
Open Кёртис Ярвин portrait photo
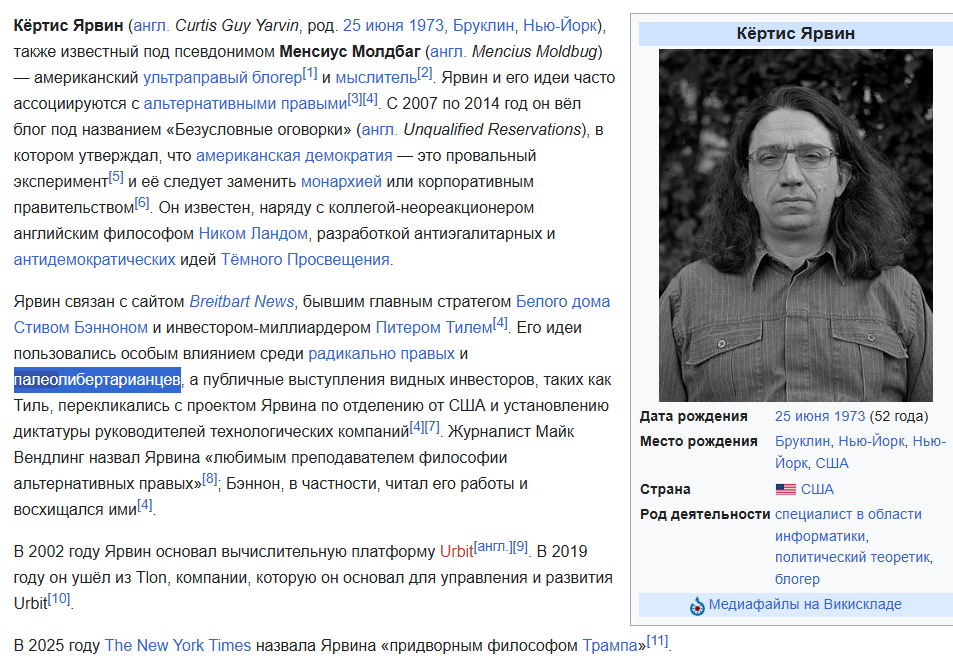pos(796,225)
